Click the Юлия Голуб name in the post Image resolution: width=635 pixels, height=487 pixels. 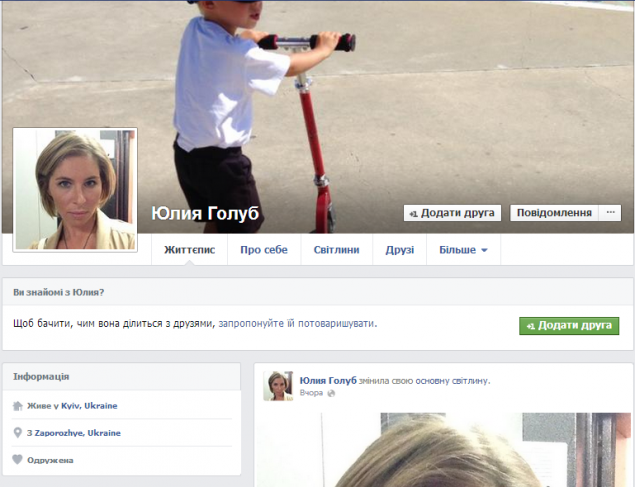(328, 381)
